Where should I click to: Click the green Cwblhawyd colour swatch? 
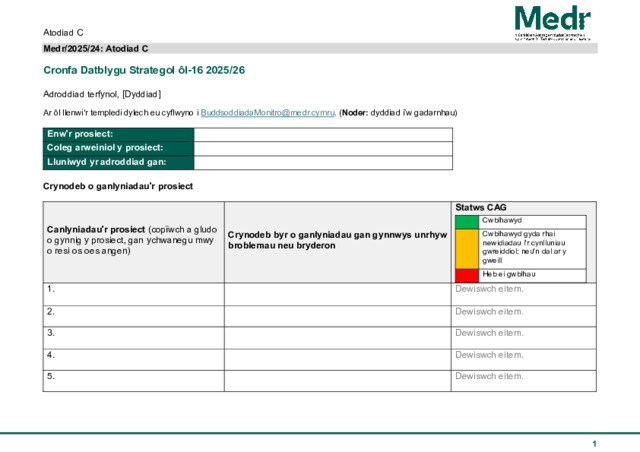467,221
